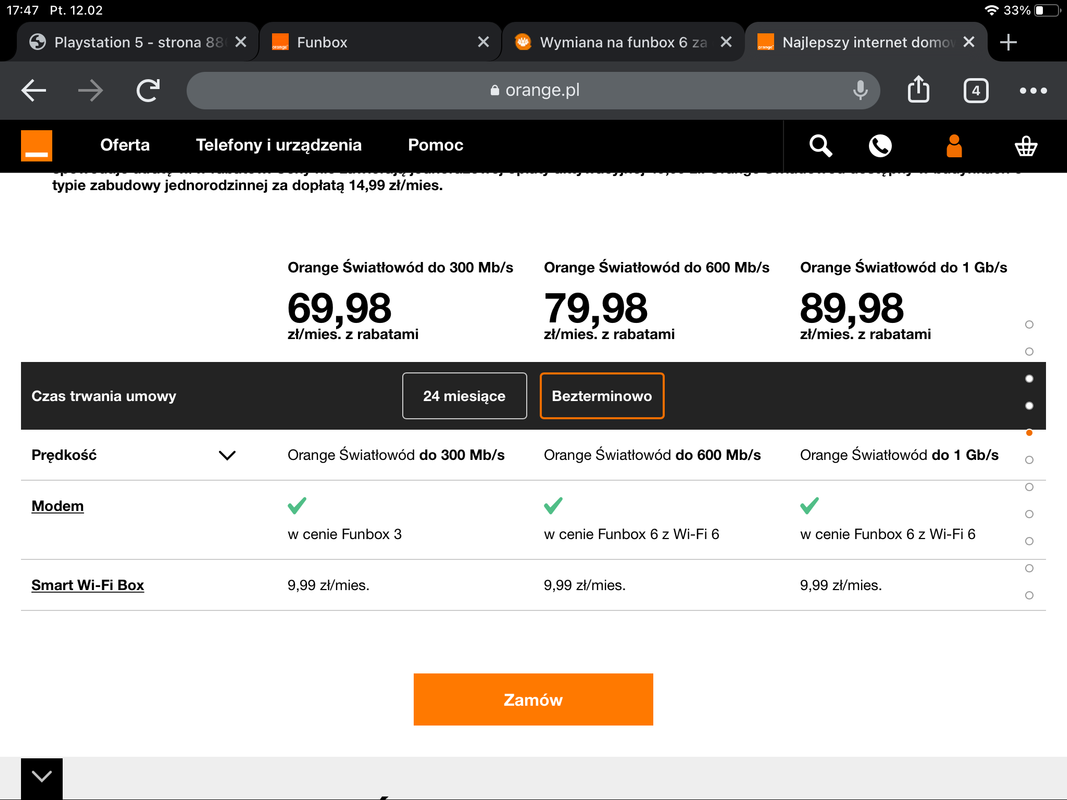Open the Modem info link
1067x800 pixels.
tap(58, 506)
